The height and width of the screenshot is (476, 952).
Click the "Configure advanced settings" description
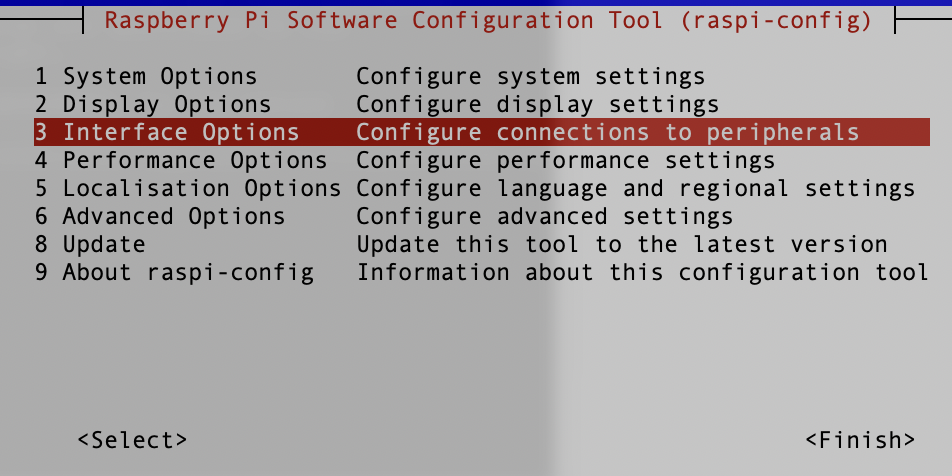click(x=545, y=216)
